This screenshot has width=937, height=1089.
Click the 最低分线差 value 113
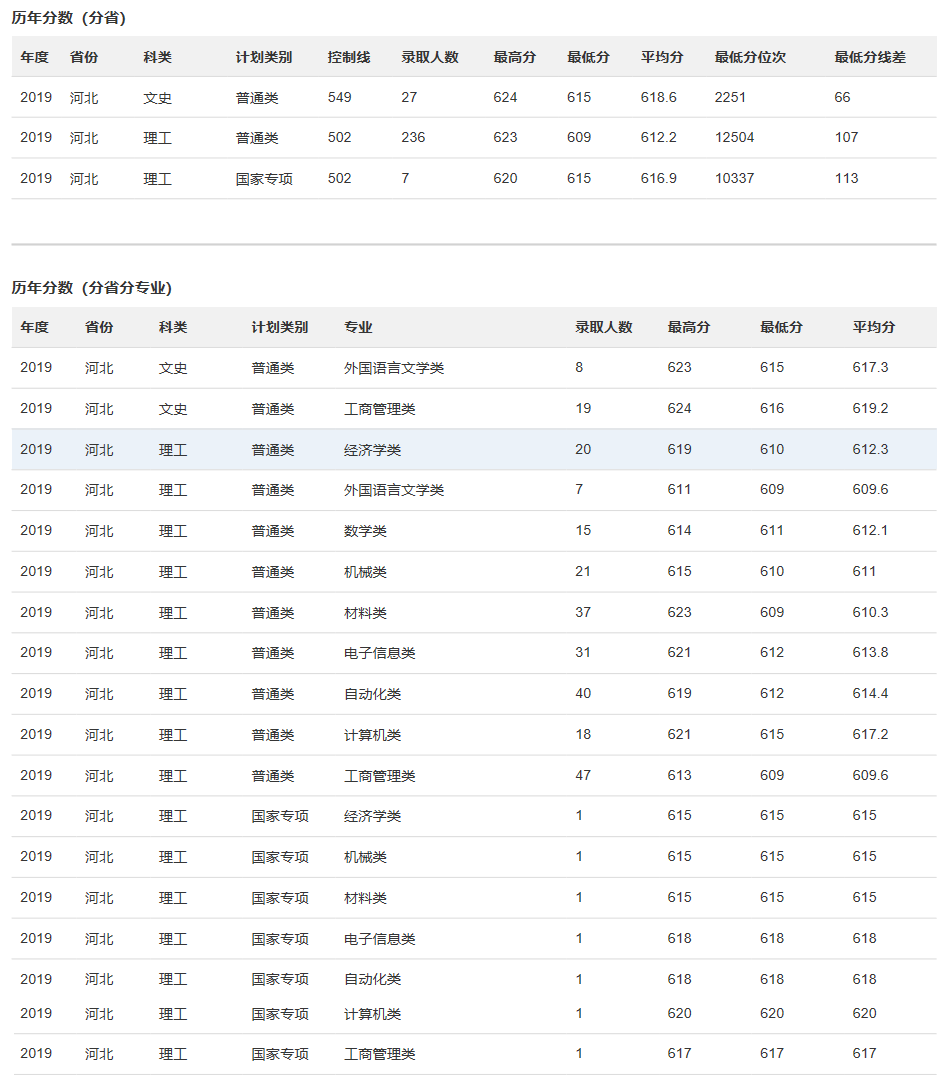tap(849, 178)
